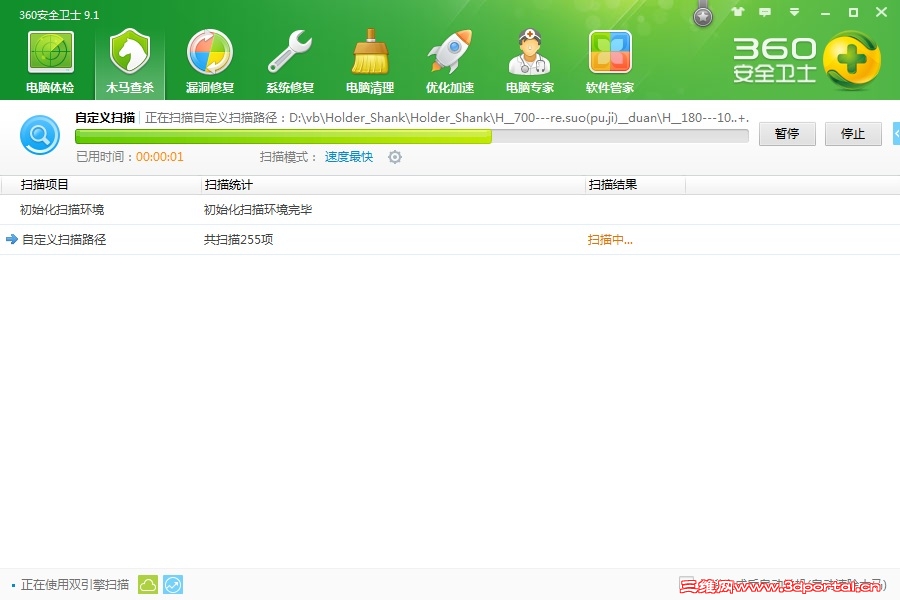Open the 电脑清理 cleanup broom module
900x600 pixels.
370,62
